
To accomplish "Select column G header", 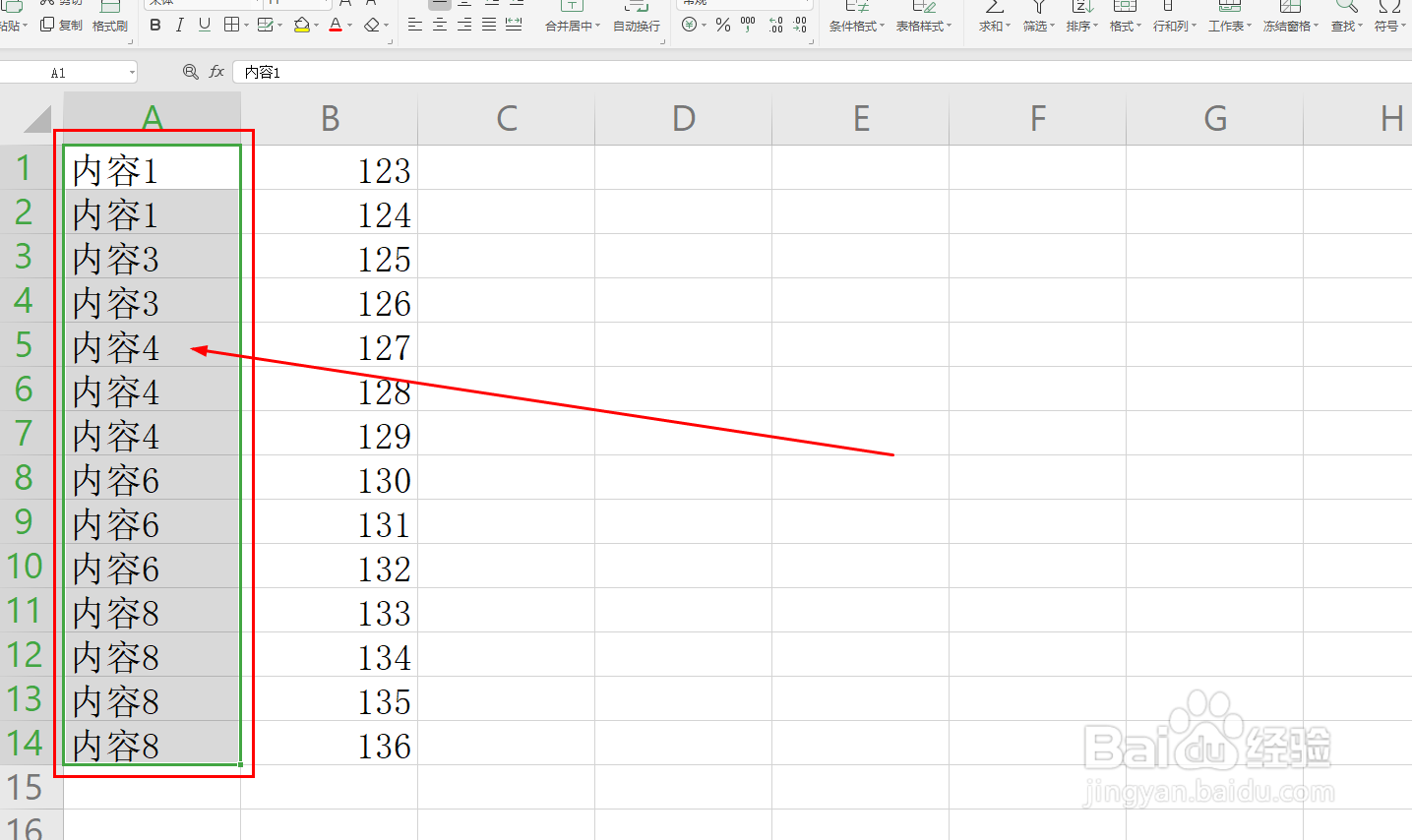I will pos(1215,118).
